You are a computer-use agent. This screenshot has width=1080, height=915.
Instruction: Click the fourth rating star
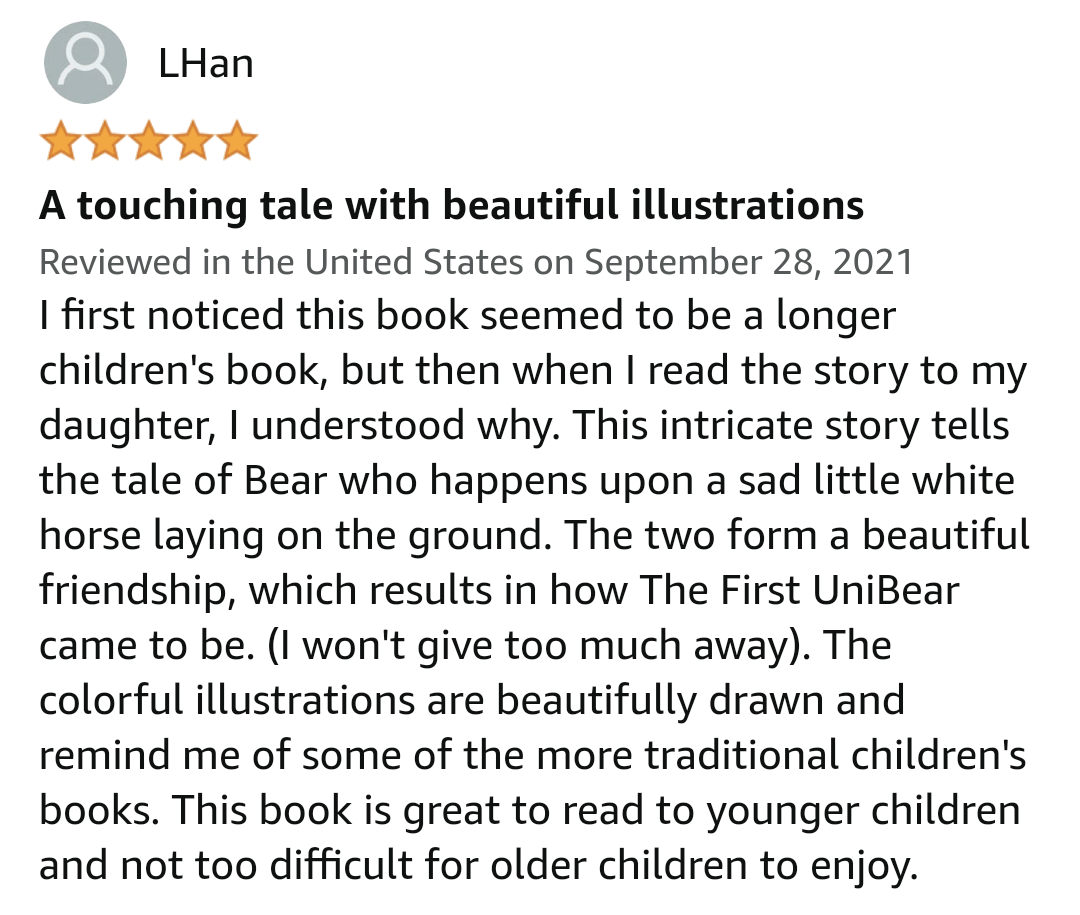[x=193, y=142]
